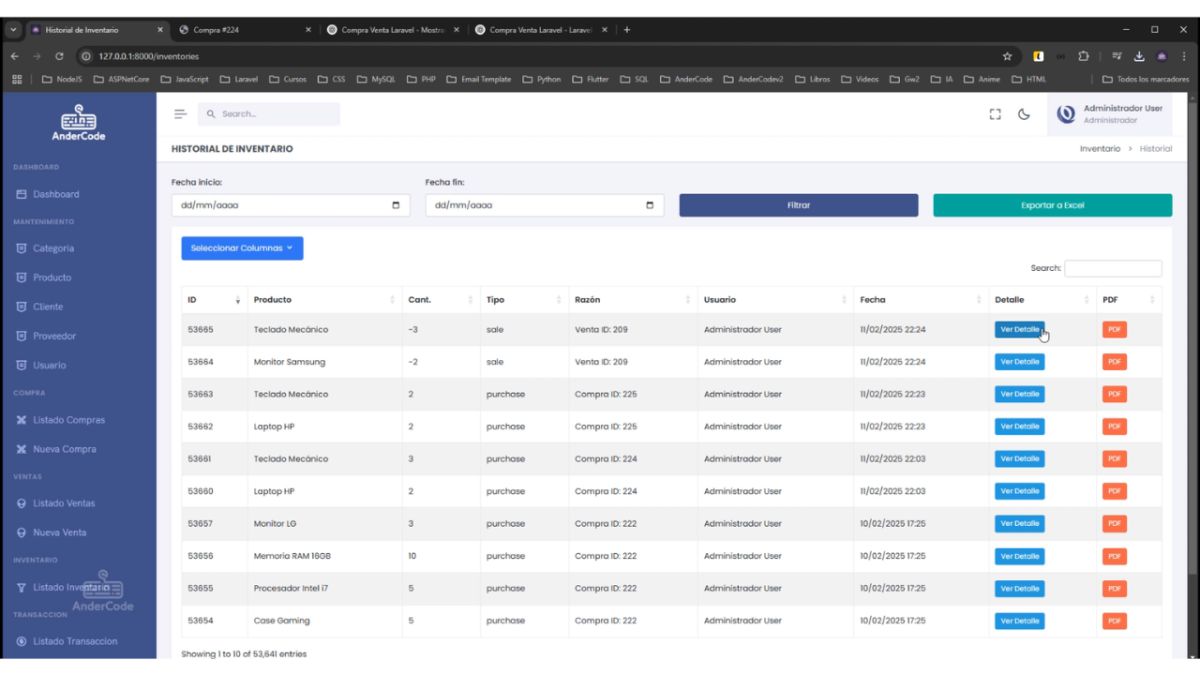Click the table Search input field
This screenshot has height=675, width=1200.
tap(1113, 268)
